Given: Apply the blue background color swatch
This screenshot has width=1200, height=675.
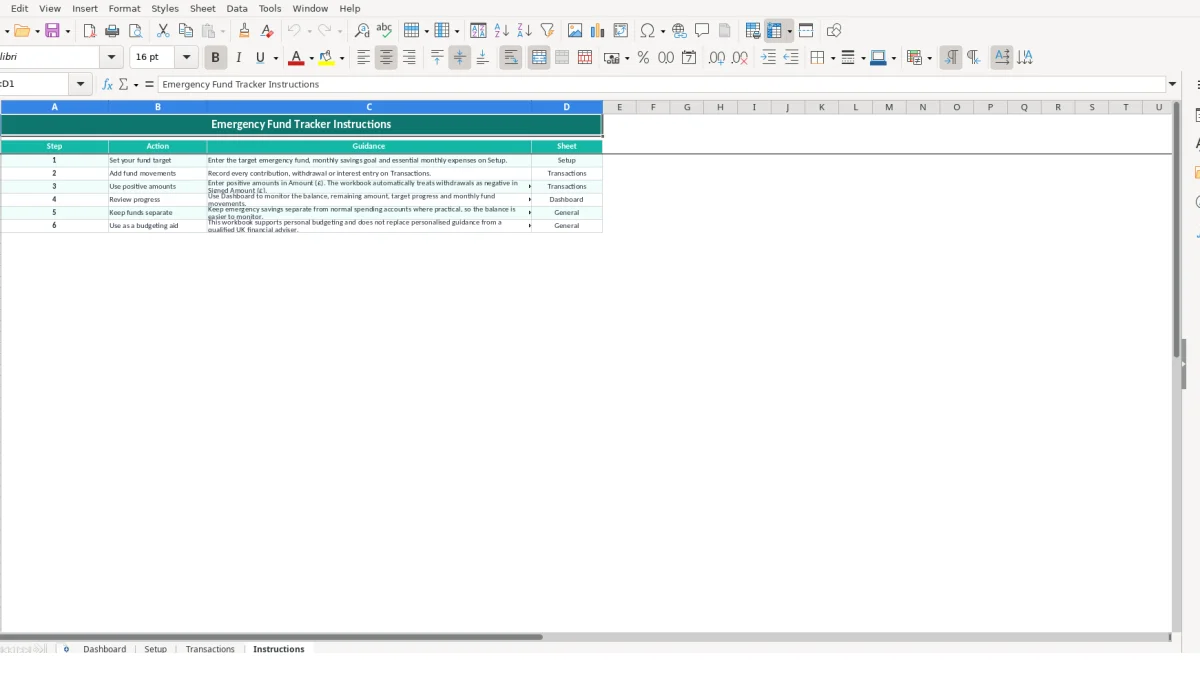Looking at the screenshot, I should (878, 58).
